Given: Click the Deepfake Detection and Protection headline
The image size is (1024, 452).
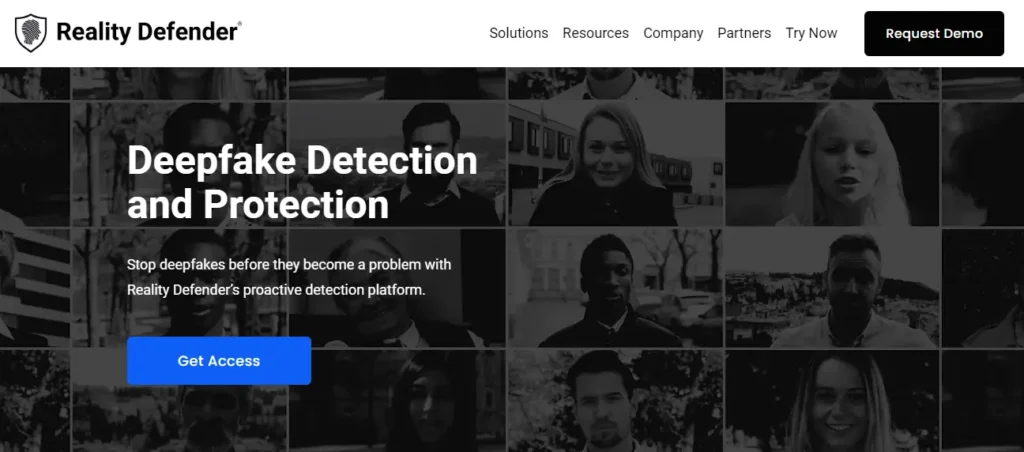Looking at the screenshot, I should tap(302, 182).
